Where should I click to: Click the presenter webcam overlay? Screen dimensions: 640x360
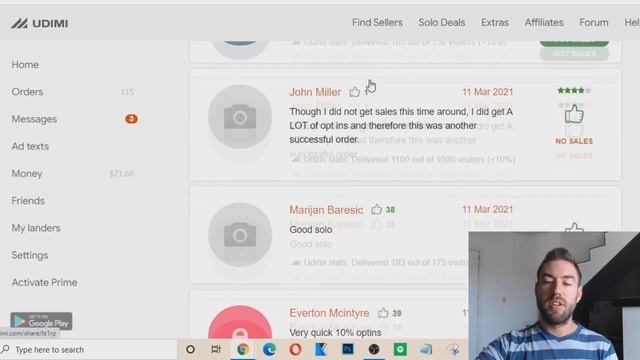click(554, 296)
